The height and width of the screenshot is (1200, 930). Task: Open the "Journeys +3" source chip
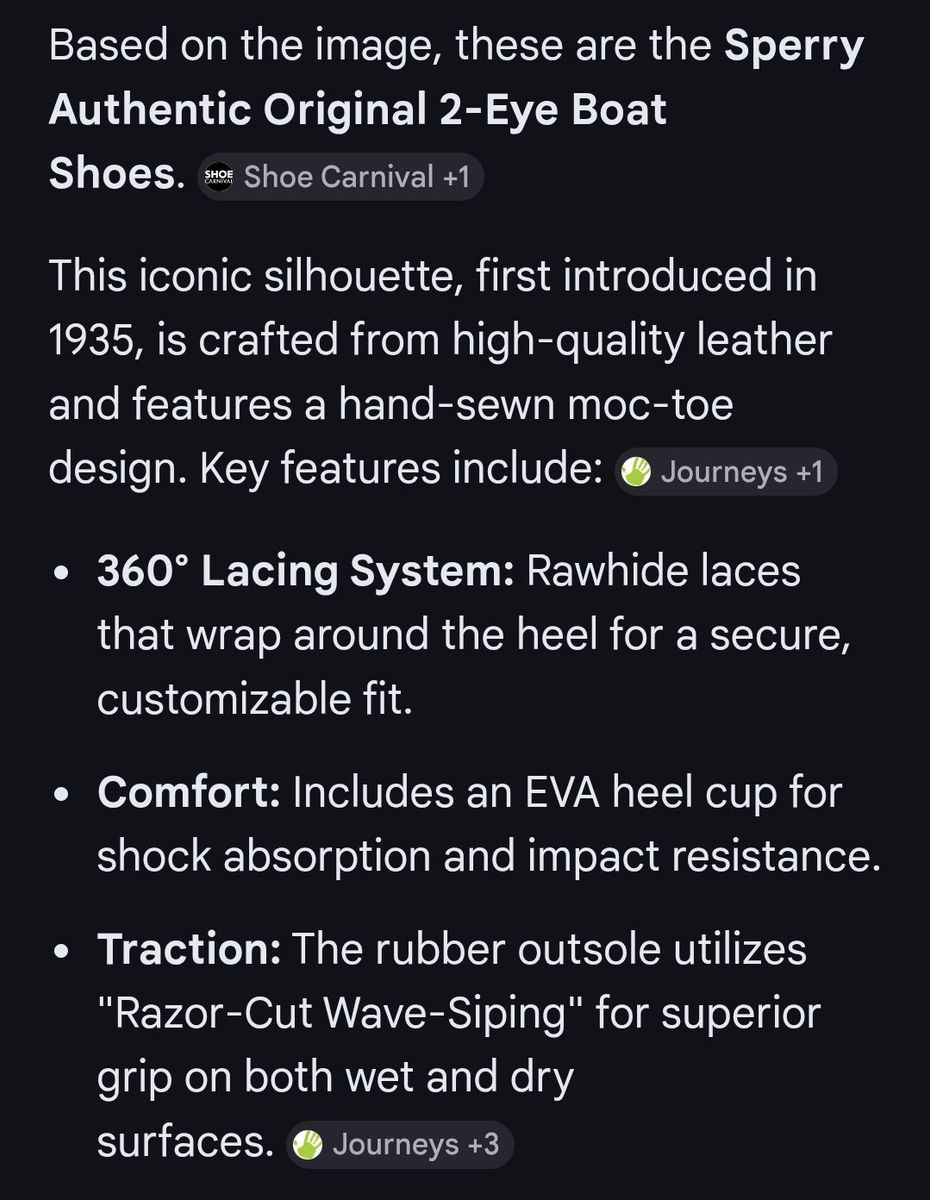click(x=400, y=1144)
